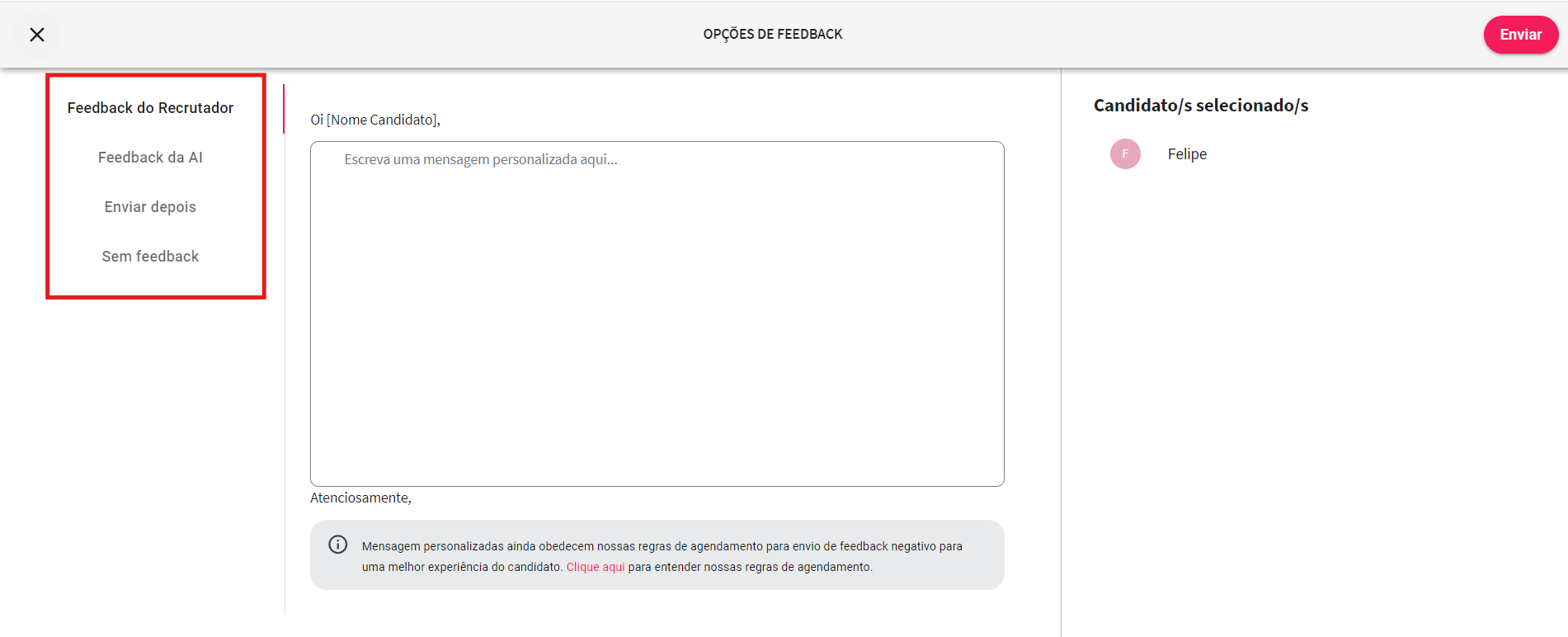
Task: Select the candidate name Felipe
Action: point(1187,154)
